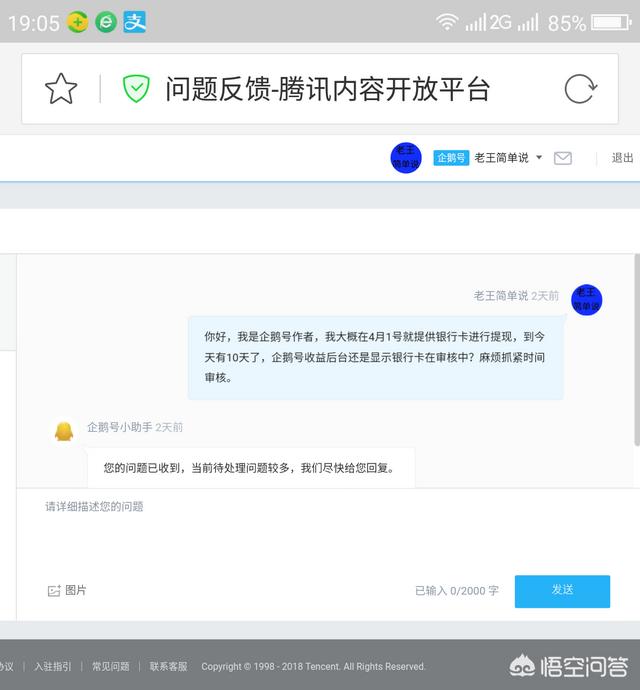Open the 常见问题 footer link
Image resolution: width=640 pixels, height=690 pixels.
111,666
